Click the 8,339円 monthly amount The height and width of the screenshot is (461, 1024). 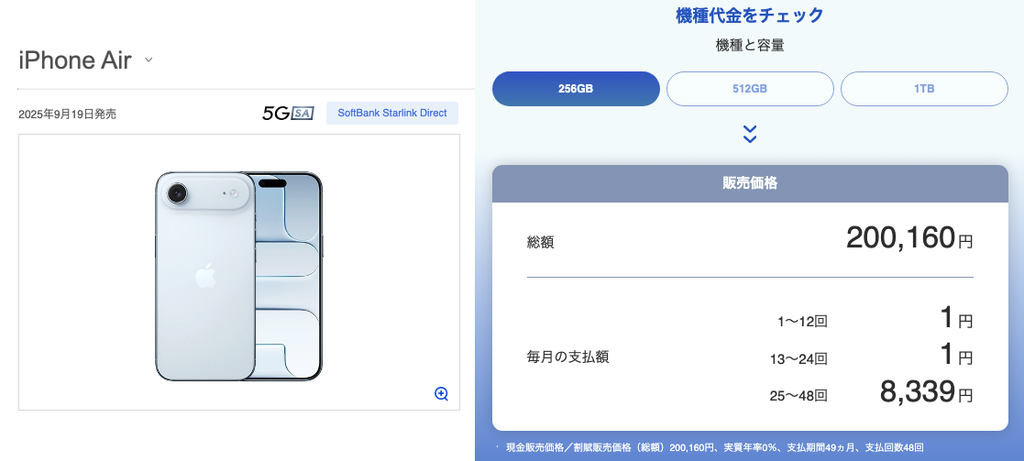925,392
